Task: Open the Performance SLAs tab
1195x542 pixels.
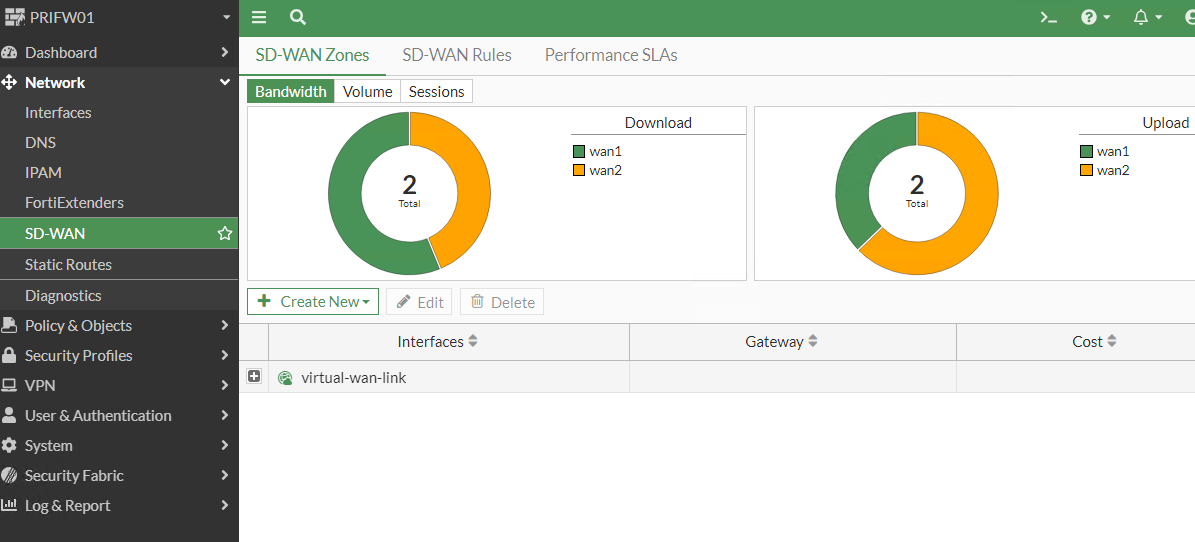Action: click(611, 56)
